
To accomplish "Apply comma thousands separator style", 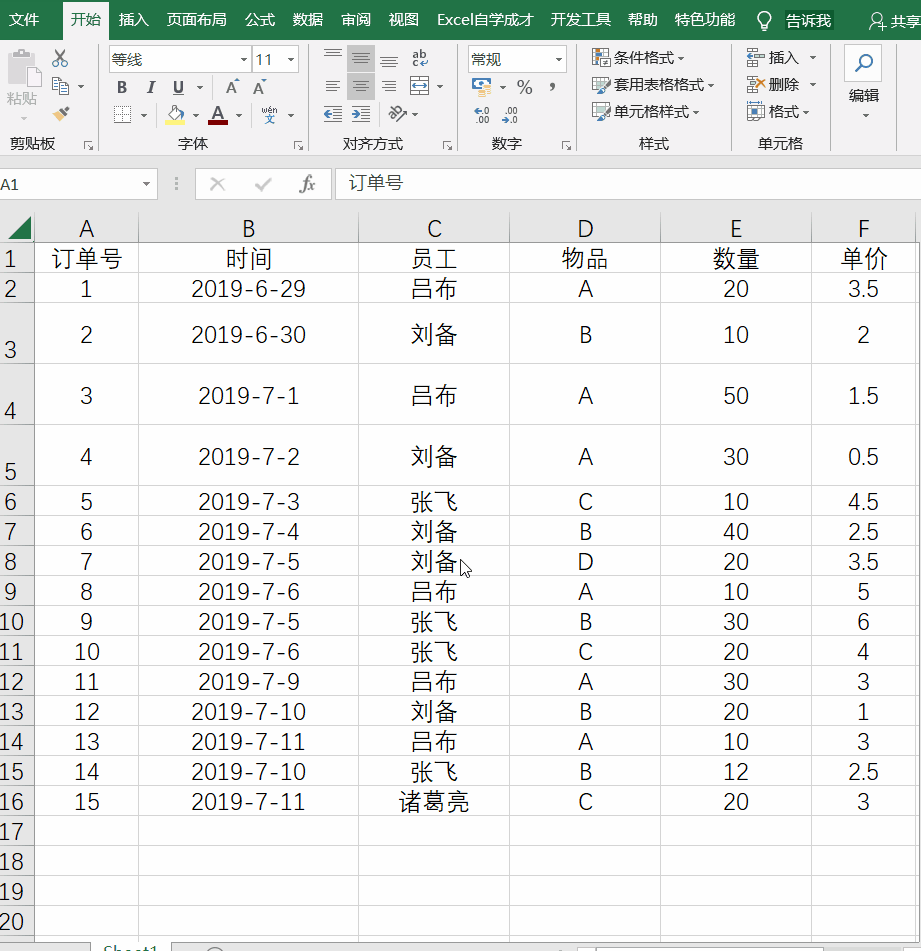I will tap(552, 87).
